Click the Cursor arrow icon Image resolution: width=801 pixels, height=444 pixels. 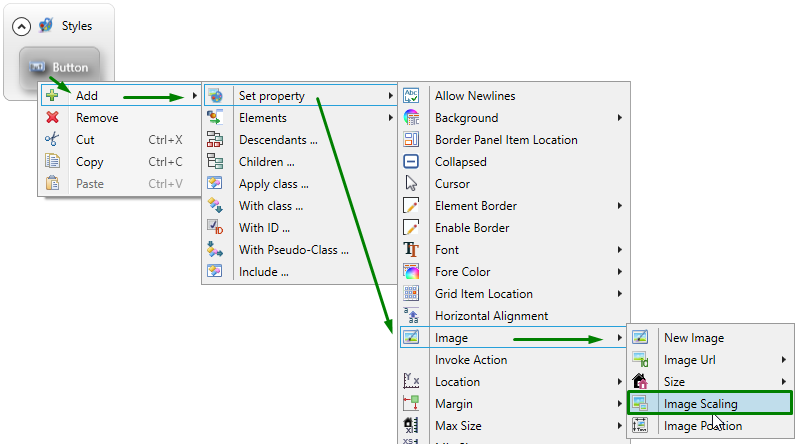pyautogui.click(x=411, y=184)
